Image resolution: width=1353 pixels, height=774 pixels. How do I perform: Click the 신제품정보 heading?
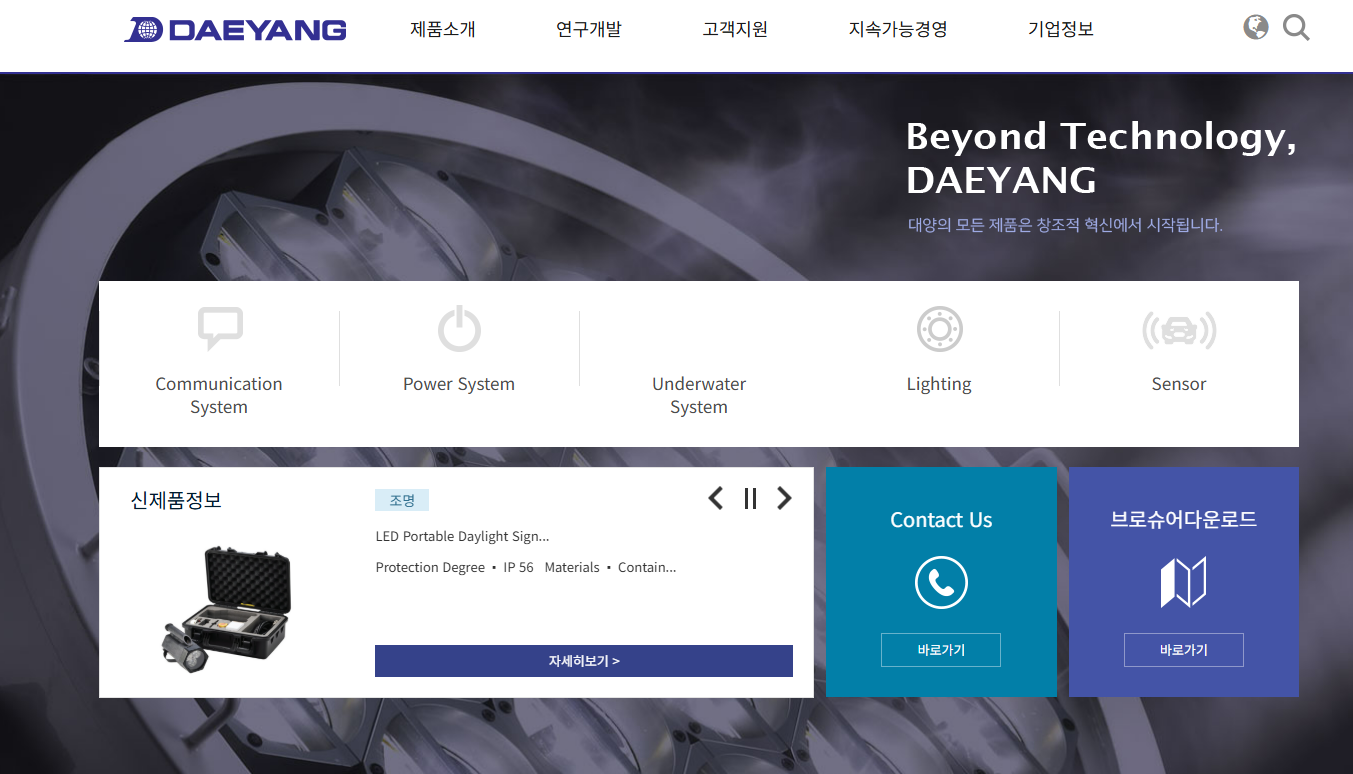coord(176,500)
